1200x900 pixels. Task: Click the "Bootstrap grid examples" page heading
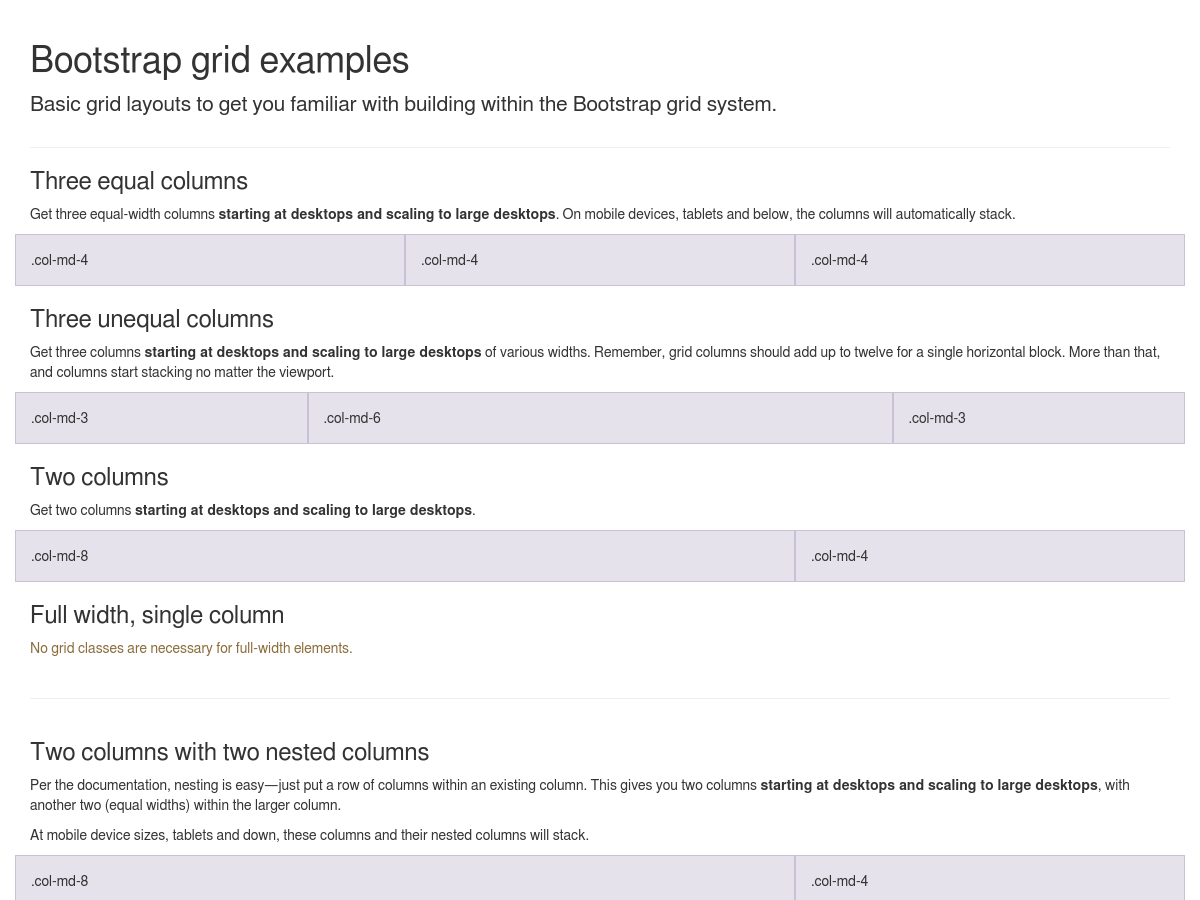(x=219, y=60)
